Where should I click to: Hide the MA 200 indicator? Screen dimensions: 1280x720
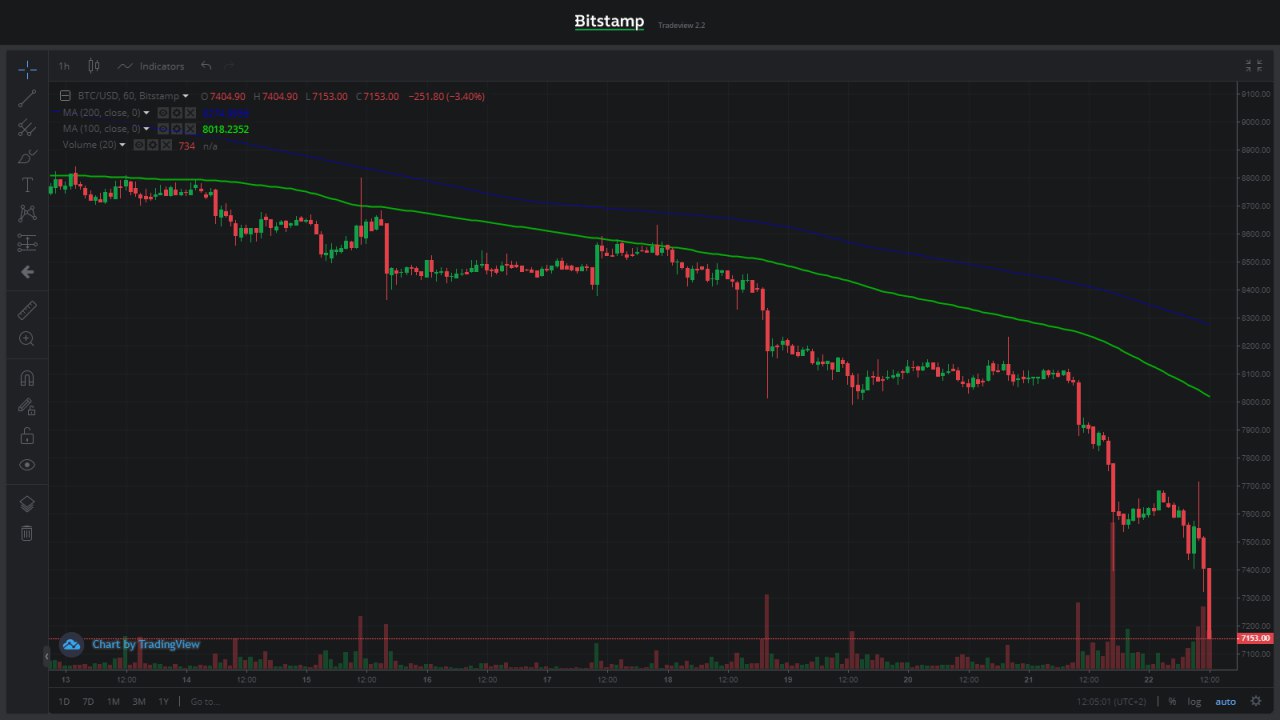163,113
